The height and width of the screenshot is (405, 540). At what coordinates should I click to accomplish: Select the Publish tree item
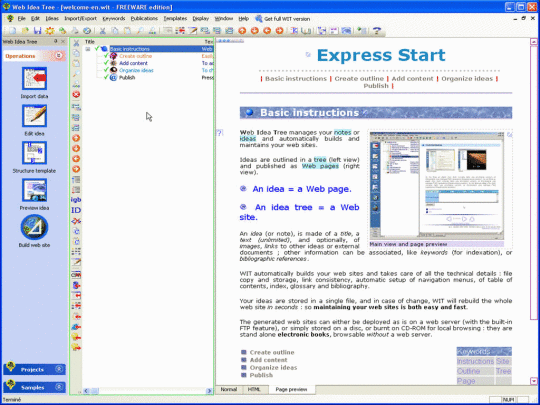point(127,77)
